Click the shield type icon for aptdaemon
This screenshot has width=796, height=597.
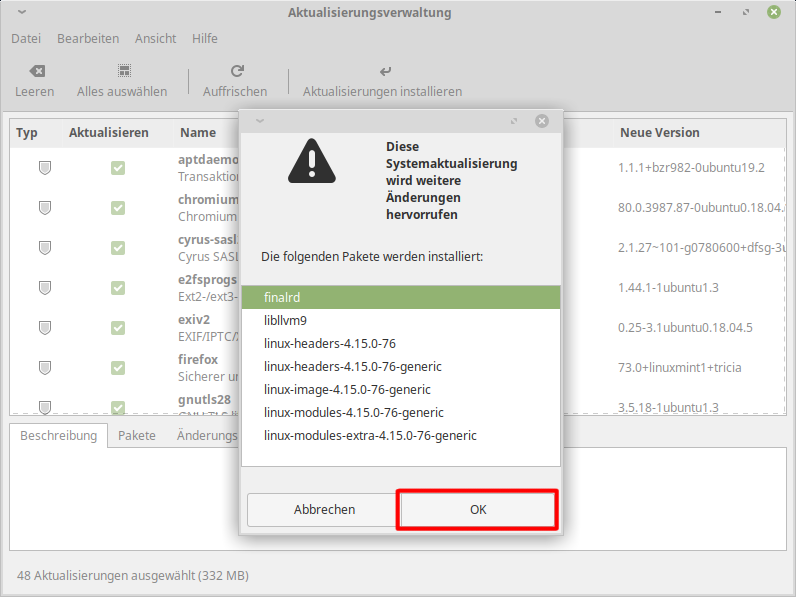coord(45,168)
